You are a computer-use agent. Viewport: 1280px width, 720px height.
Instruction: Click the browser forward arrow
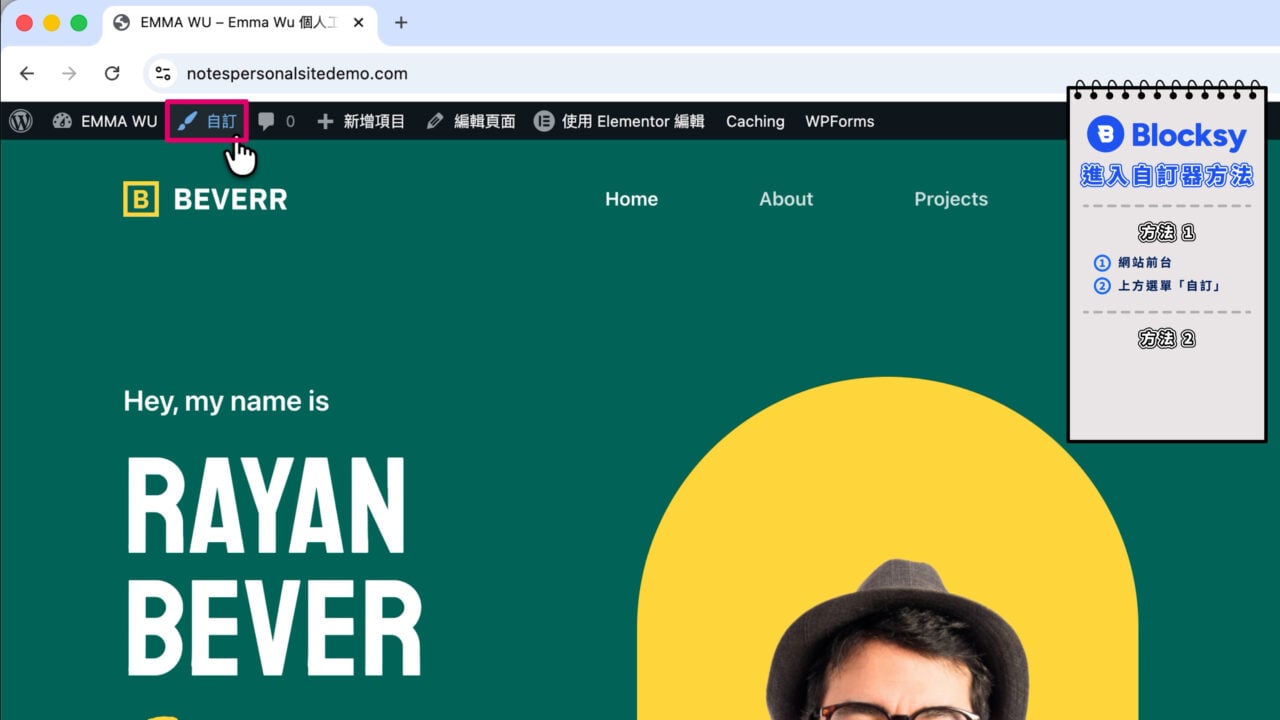pyautogui.click(x=69, y=73)
